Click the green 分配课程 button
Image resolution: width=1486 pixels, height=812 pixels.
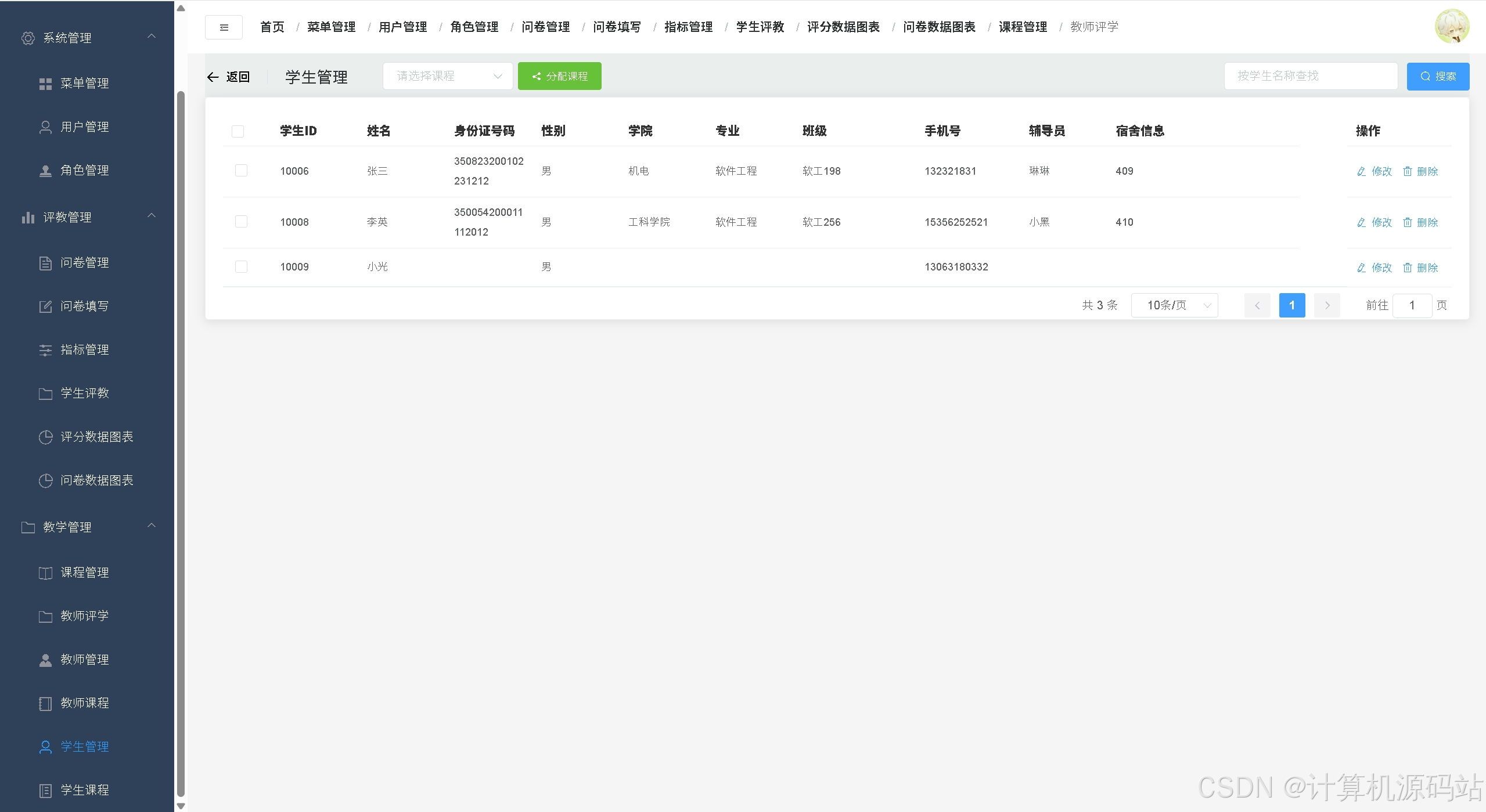click(x=560, y=76)
